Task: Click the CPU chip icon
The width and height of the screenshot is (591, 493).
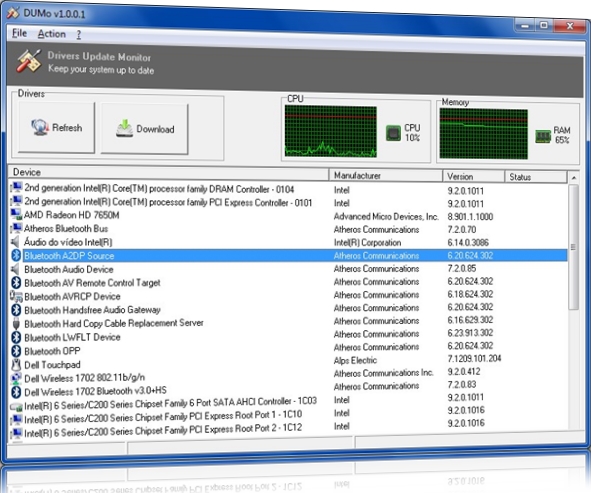Action: [393, 133]
